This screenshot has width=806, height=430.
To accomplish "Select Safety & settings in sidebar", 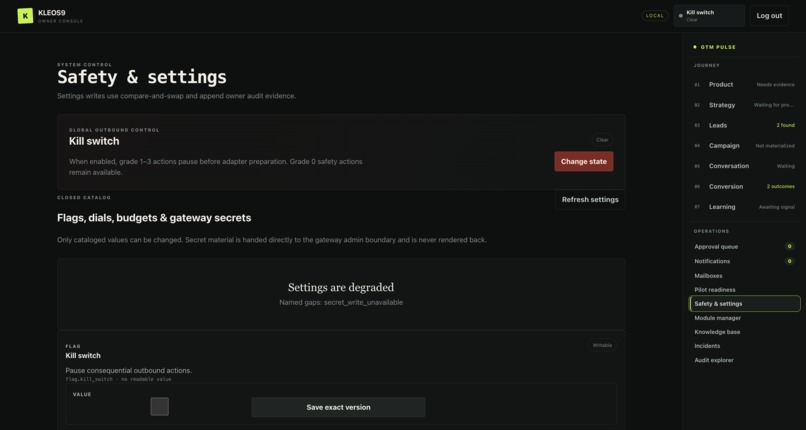I will (745, 304).
